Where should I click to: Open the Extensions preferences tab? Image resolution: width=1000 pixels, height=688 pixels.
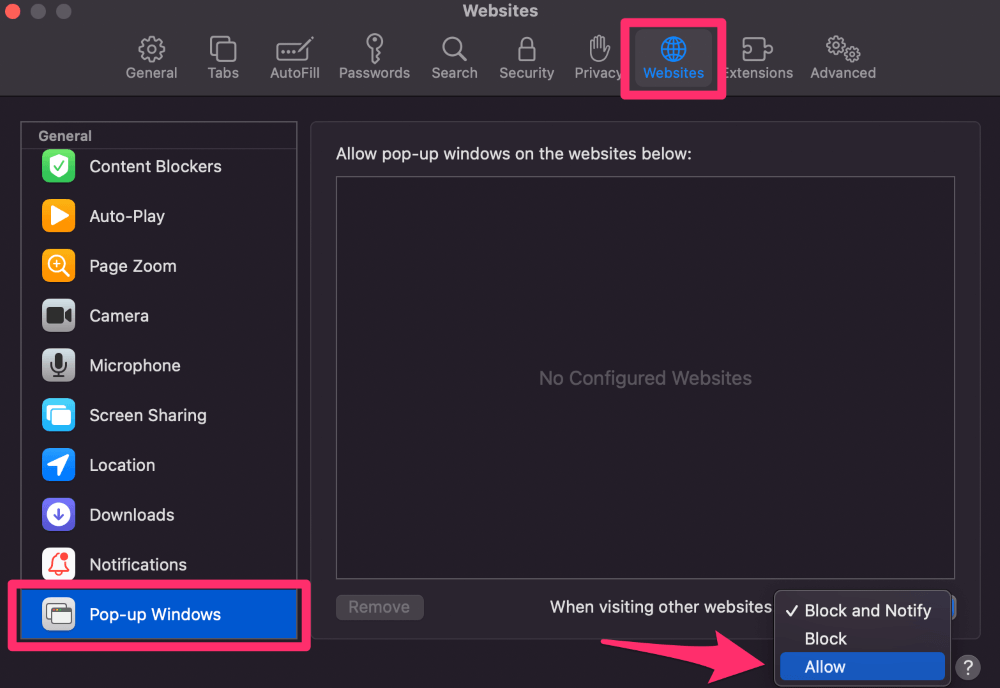[758, 58]
